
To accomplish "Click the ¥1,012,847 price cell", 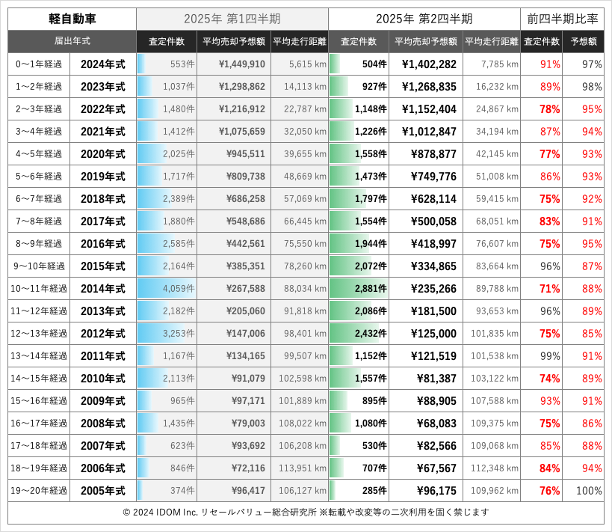I will (426, 132).
